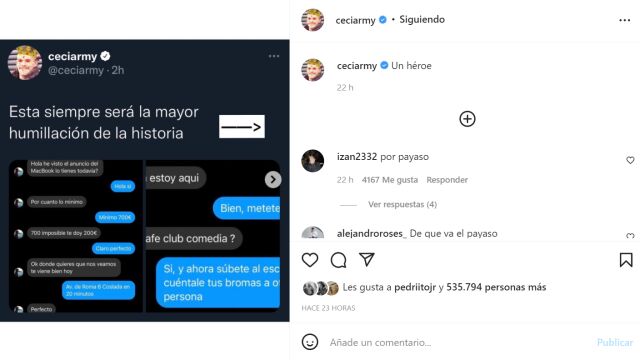Open the comment bubble icon
Viewport: 640px width, 360px height.
338,260
